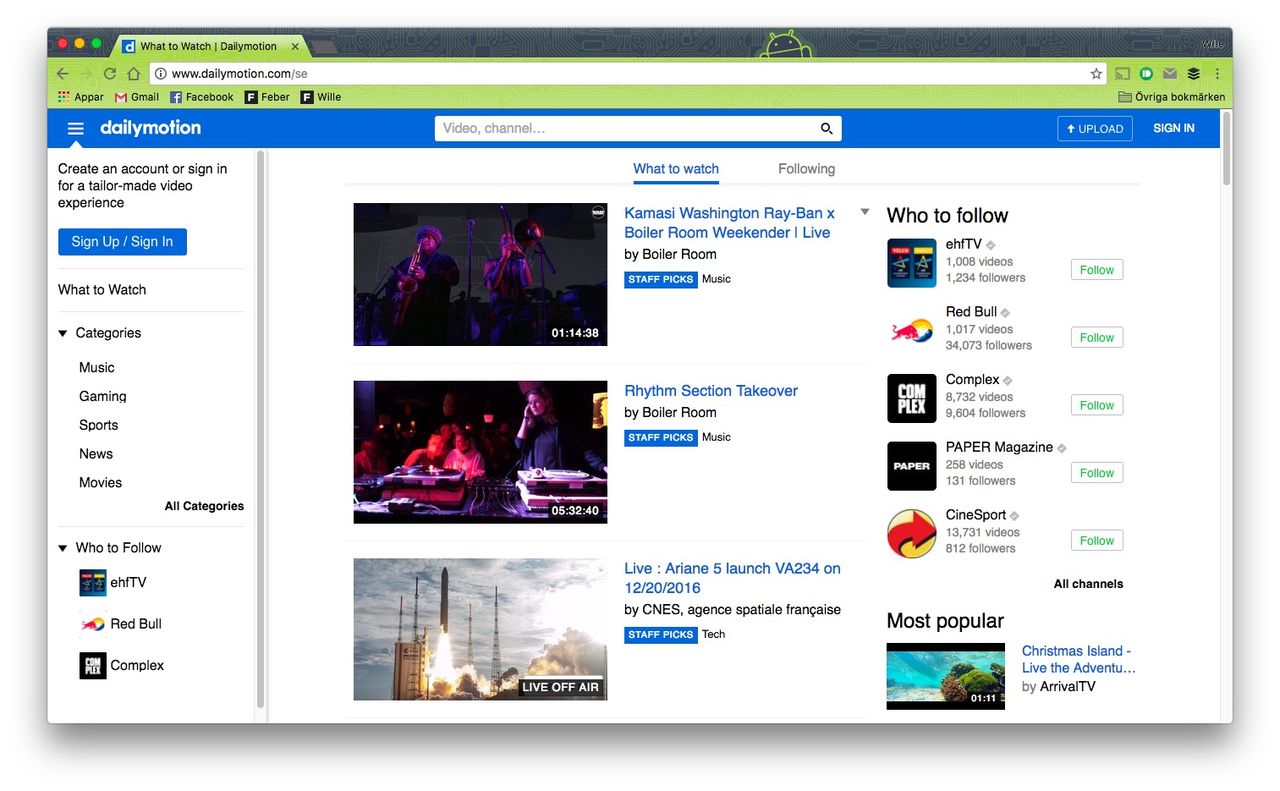Image resolution: width=1280 pixels, height=791 pixels.
Task: Follow the PAPER Magazine channel
Action: [x=1097, y=473]
